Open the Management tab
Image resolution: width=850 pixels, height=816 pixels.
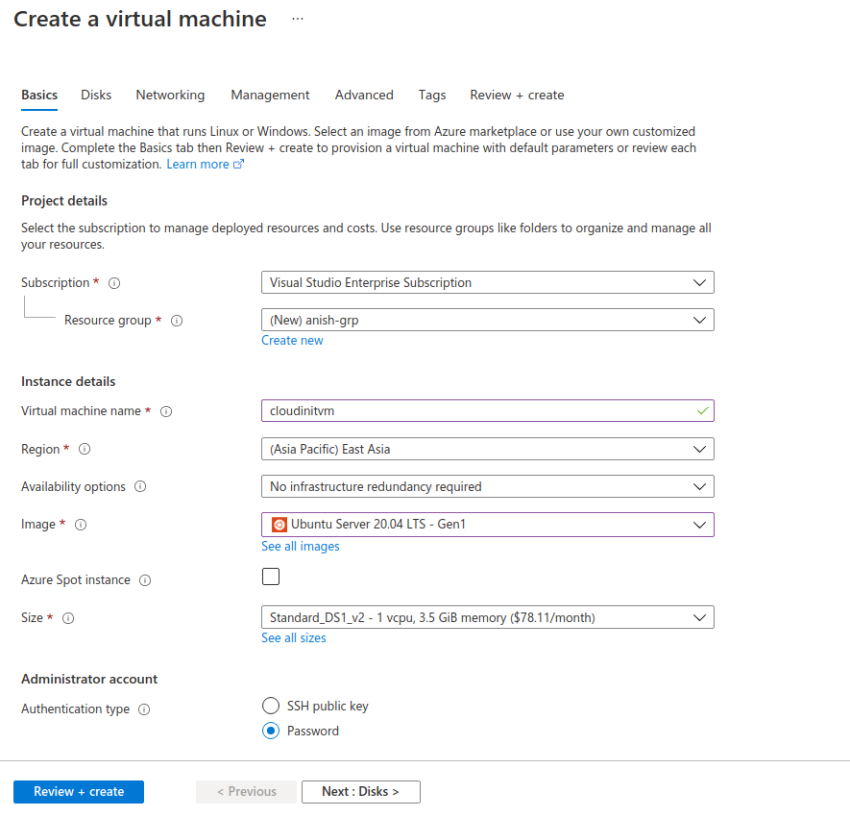(x=269, y=95)
